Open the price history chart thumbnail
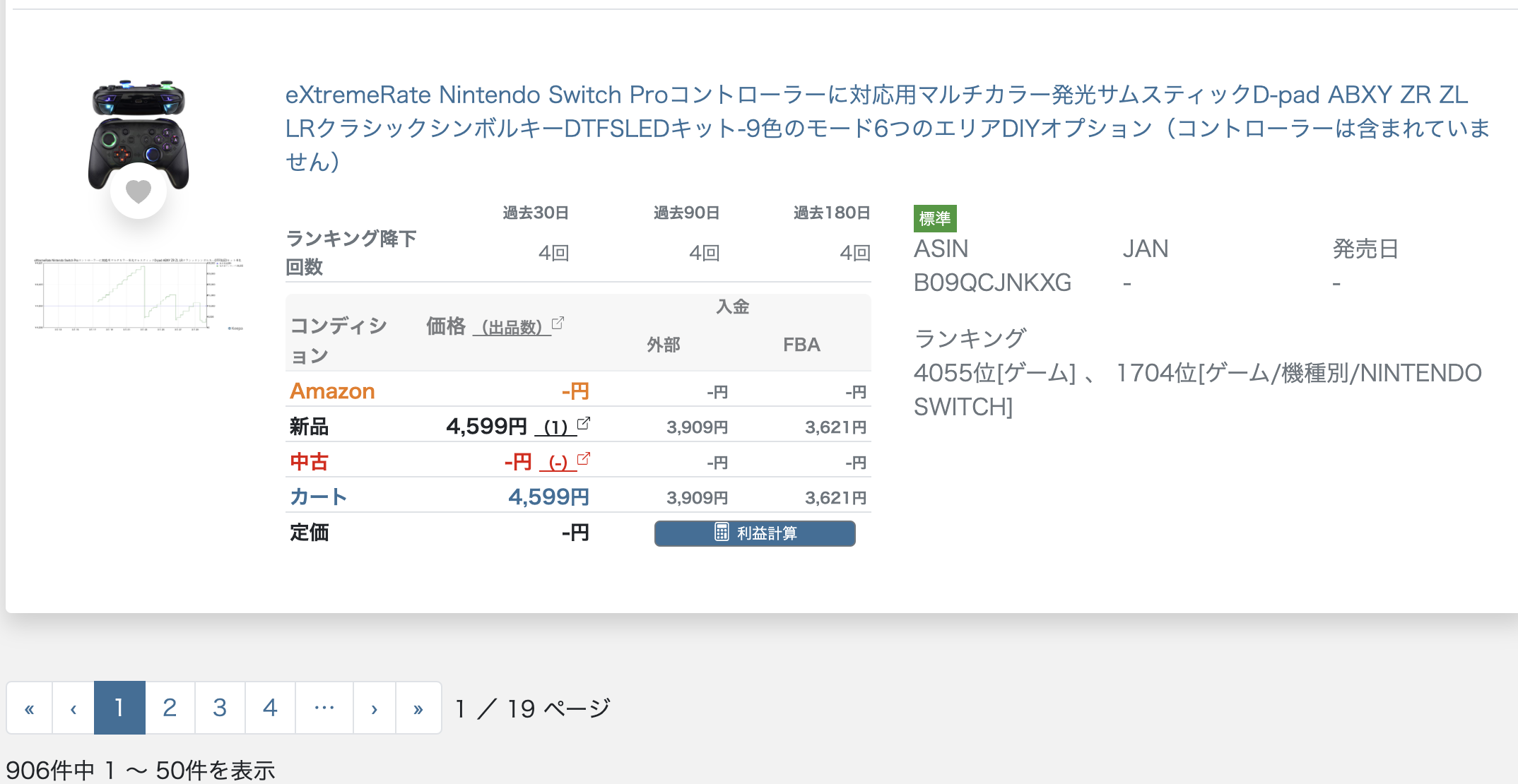Image resolution: width=1518 pixels, height=784 pixels. pos(139,294)
